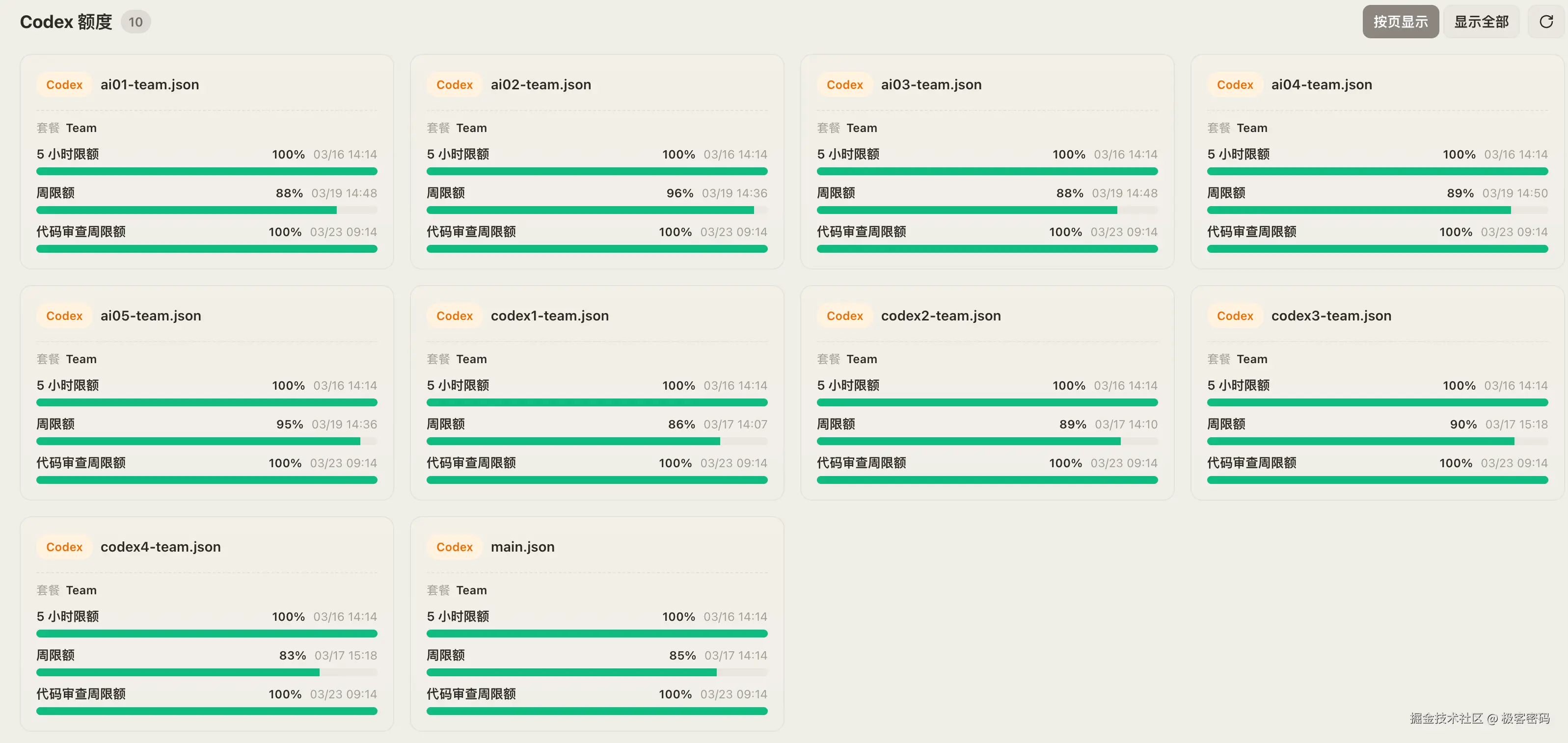Viewport: 1568px width, 743px height.
Task: Switch to show all mode (显示全部)
Action: [1481, 22]
